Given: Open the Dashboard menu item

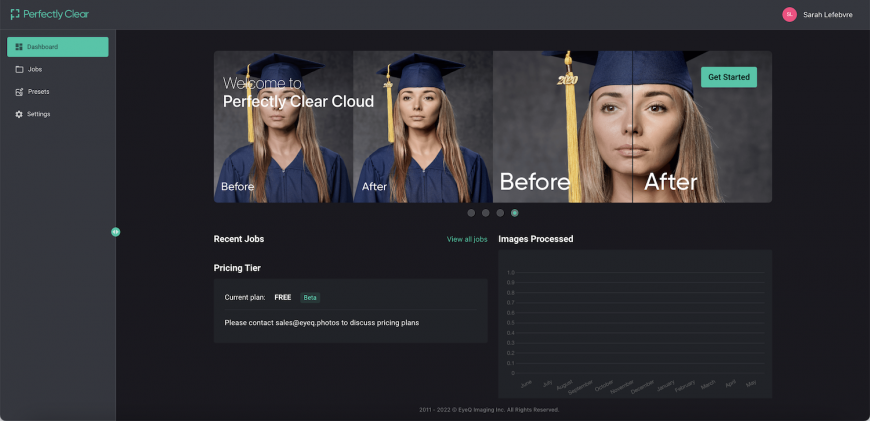Looking at the screenshot, I should (x=58, y=47).
